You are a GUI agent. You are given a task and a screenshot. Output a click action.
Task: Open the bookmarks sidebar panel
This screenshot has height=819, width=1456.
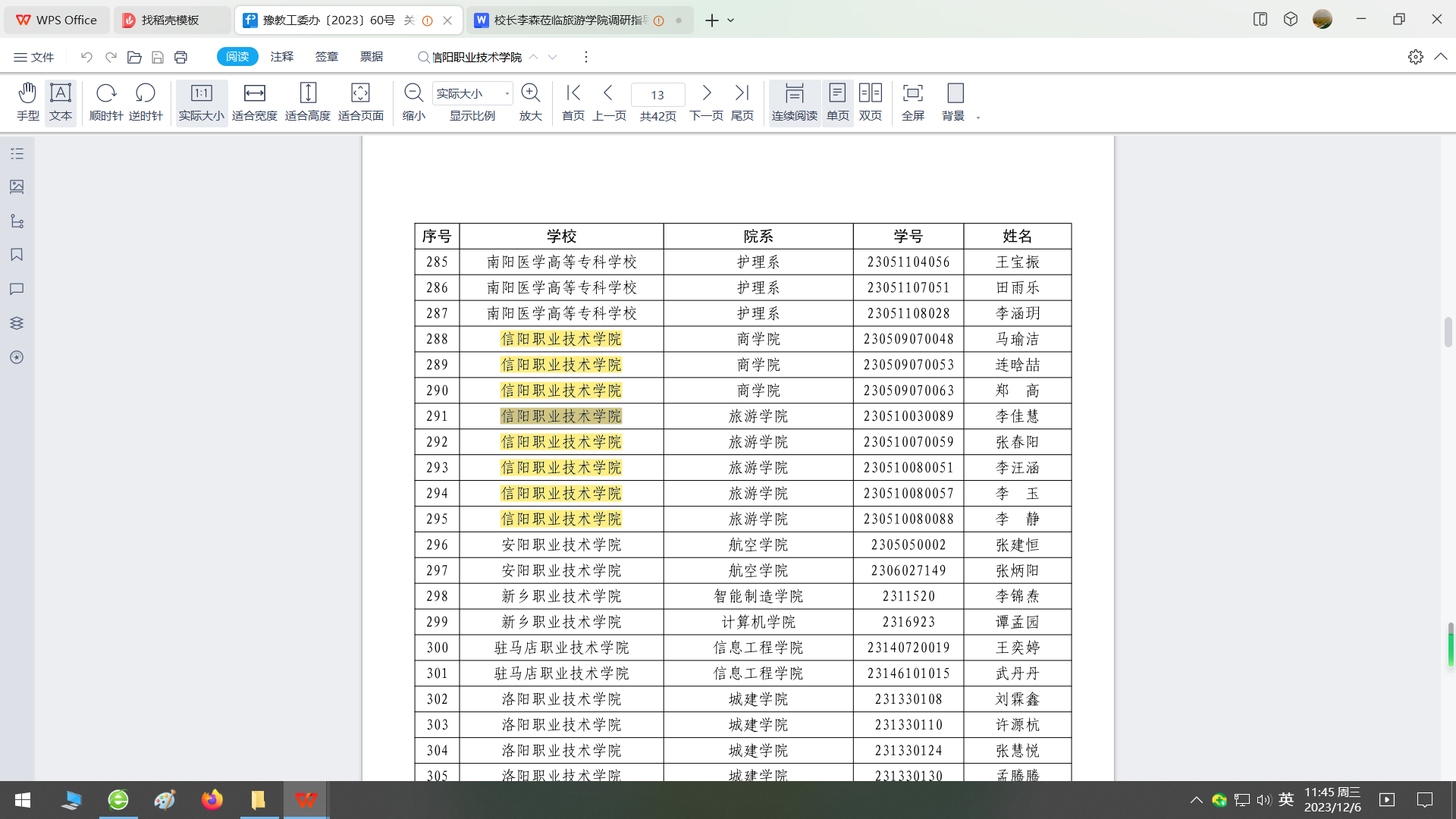point(17,255)
